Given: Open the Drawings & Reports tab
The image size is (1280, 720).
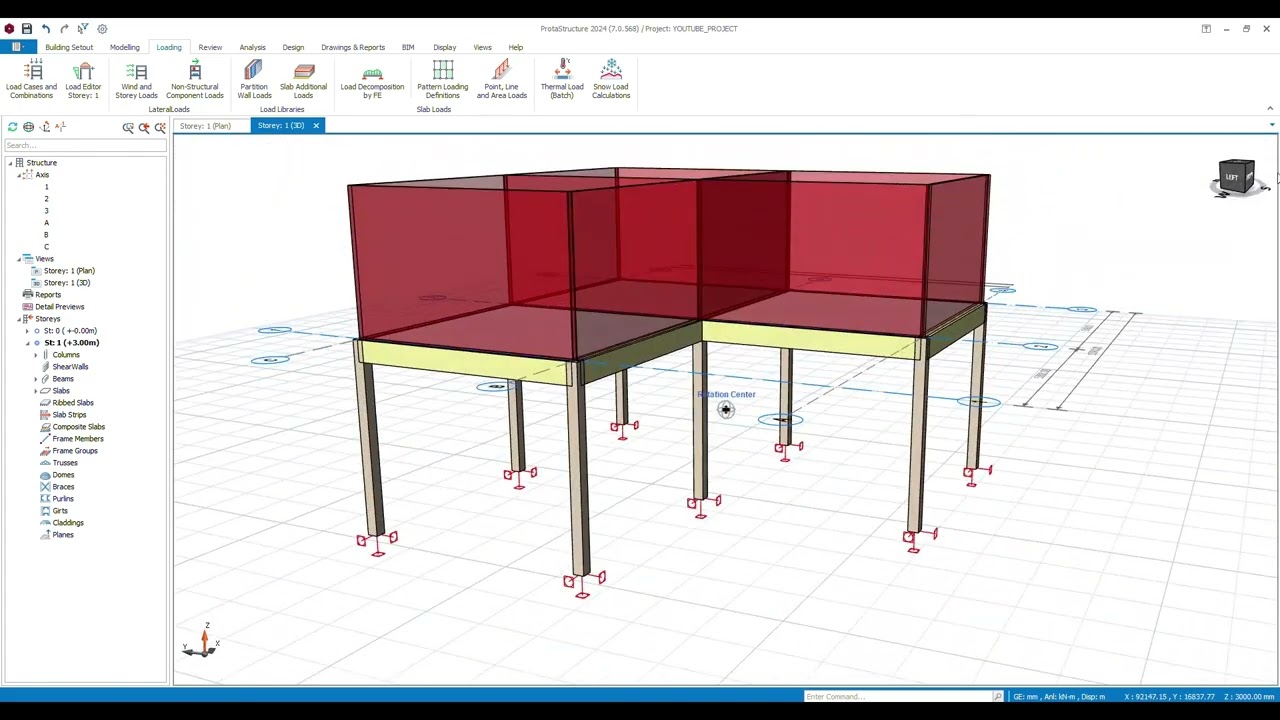Looking at the screenshot, I should 353,47.
